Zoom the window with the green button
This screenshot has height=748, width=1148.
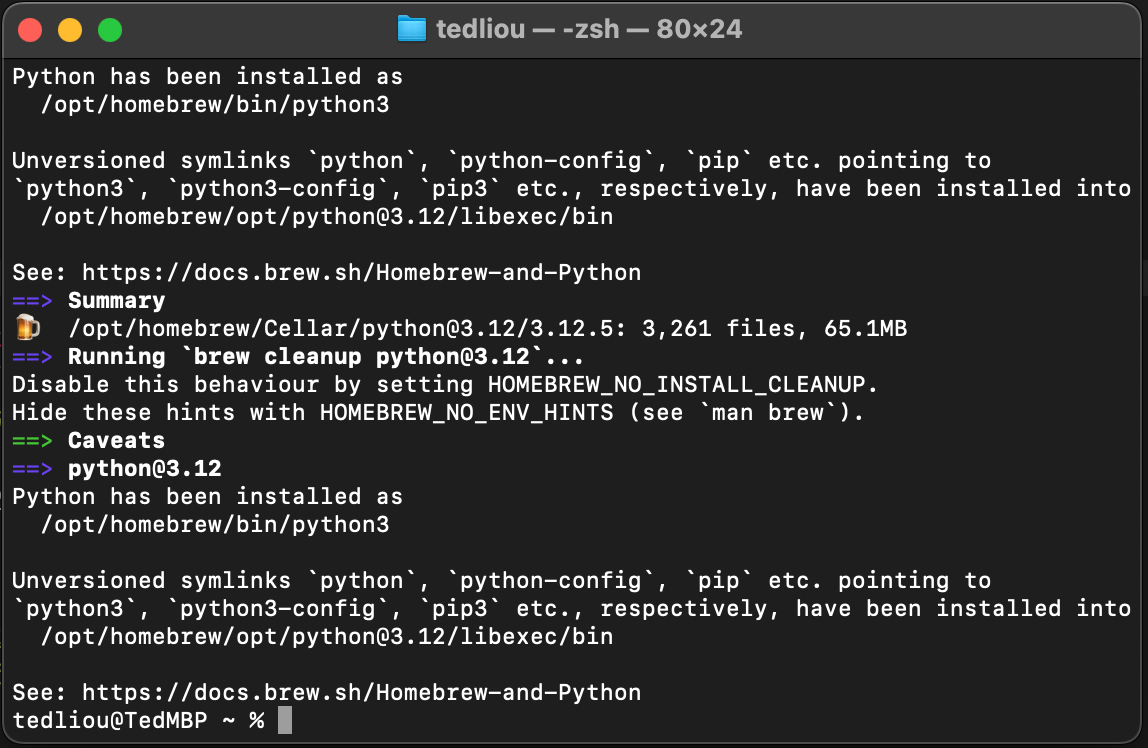point(109,30)
